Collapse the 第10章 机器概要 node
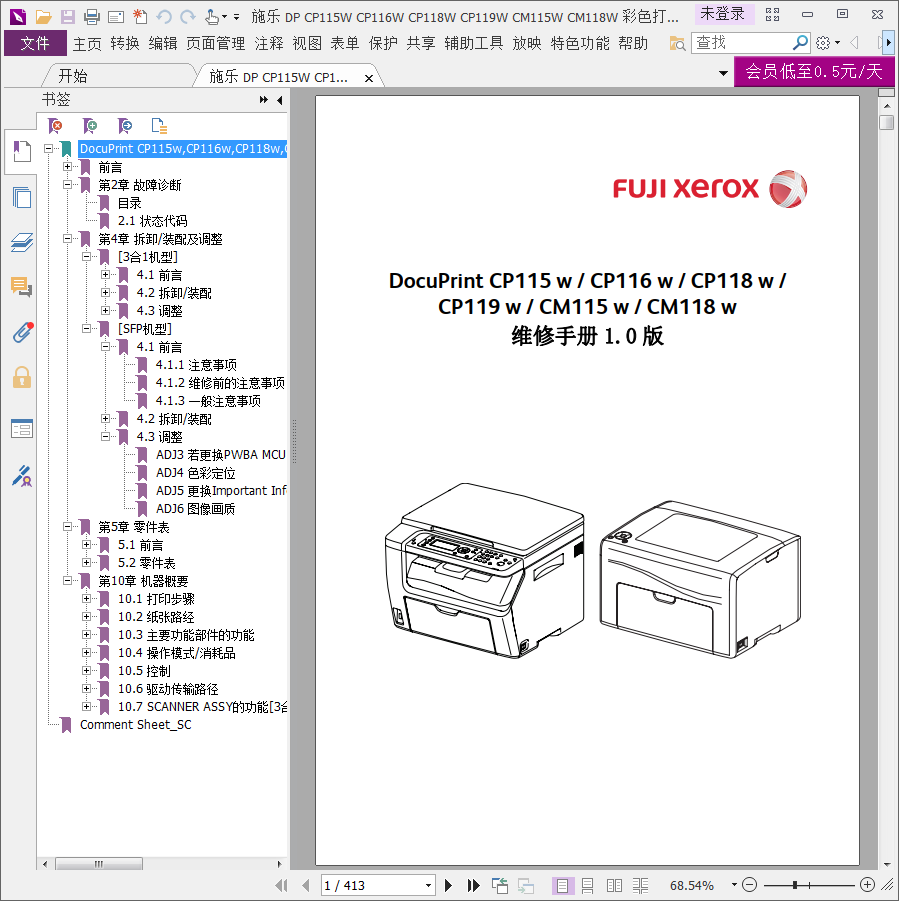The image size is (899, 901). pyautogui.click(x=67, y=580)
